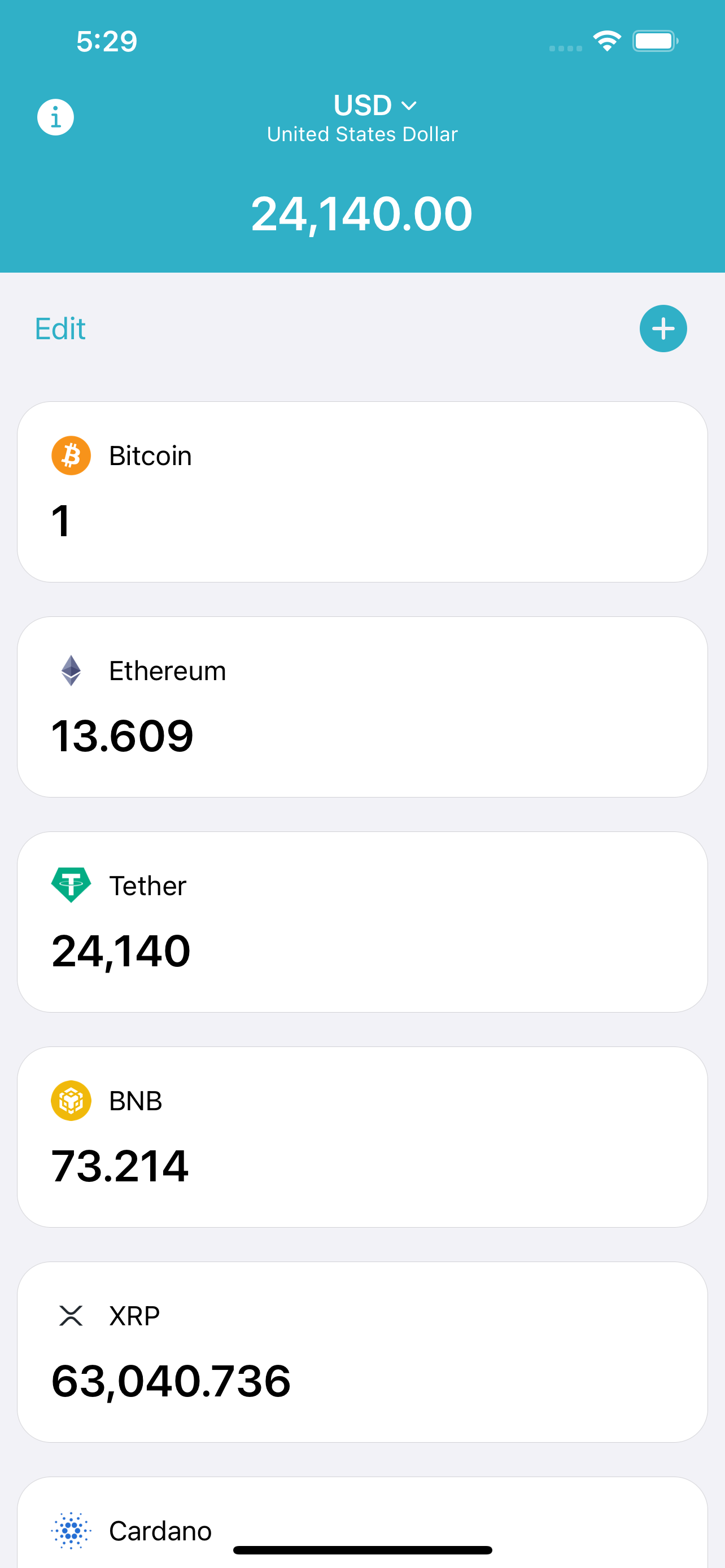Tap the plus button to add currency

tap(663, 329)
